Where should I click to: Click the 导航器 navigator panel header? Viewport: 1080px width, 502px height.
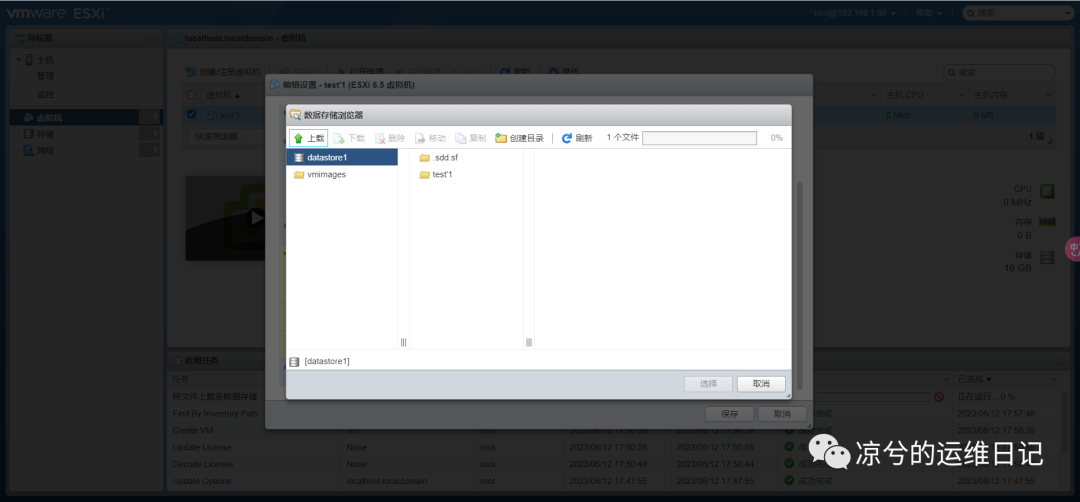(85, 38)
